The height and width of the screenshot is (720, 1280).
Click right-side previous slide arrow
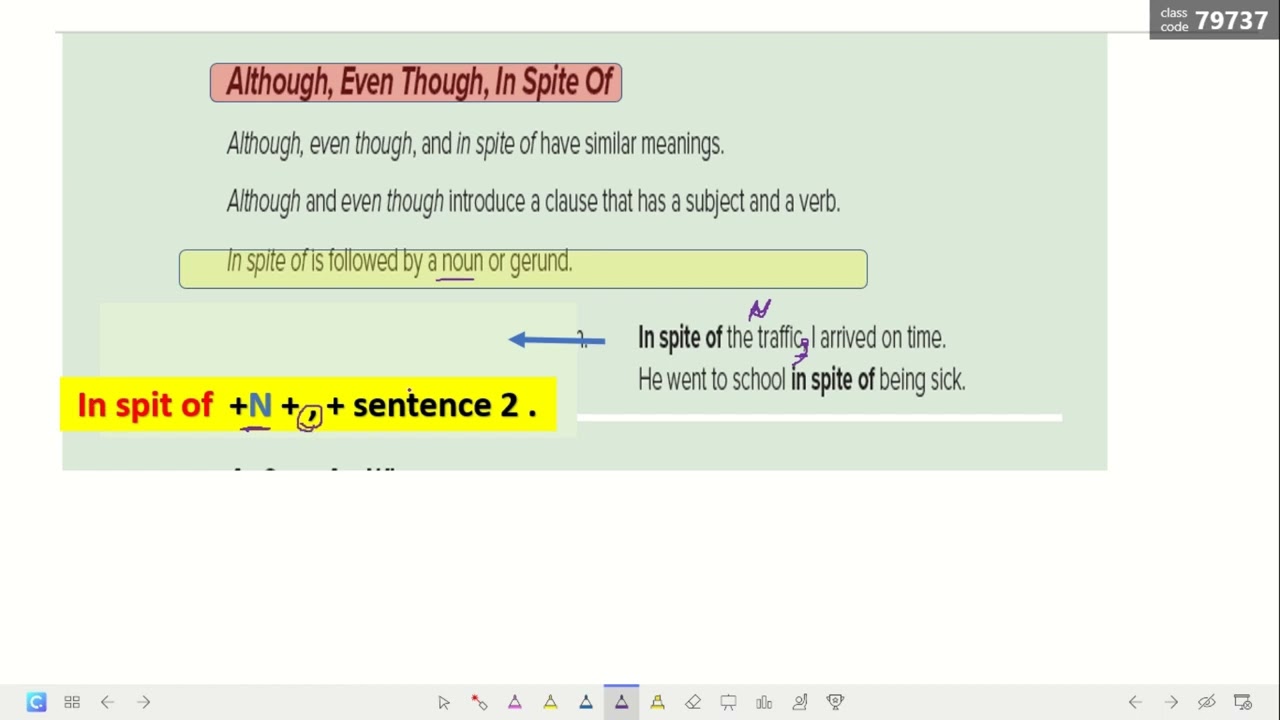point(1135,702)
